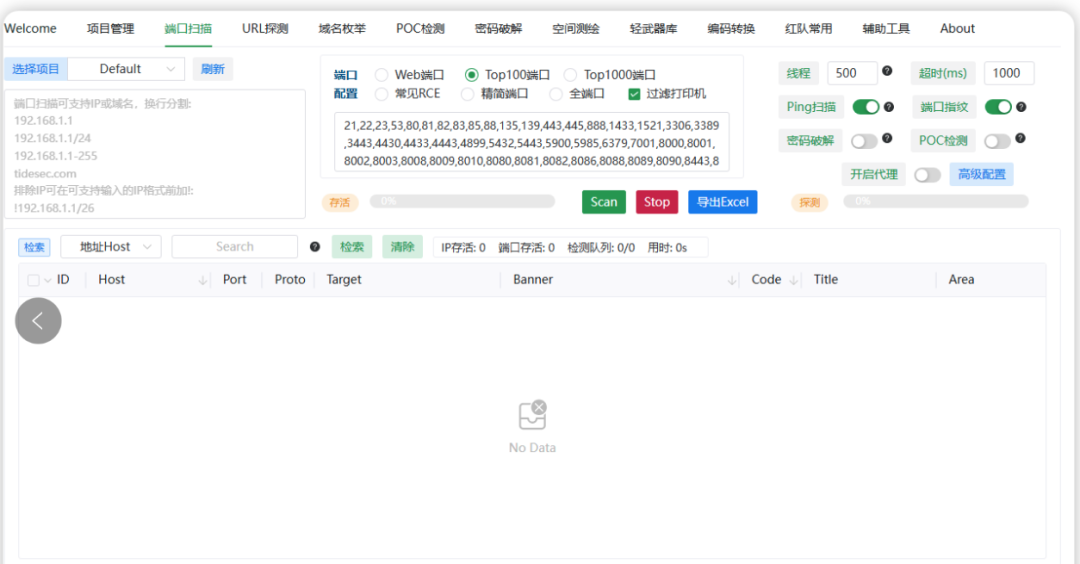Image resolution: width=1080 pixels, height=564 pixels.
Task: Click the 清除 clear button
Action: (x=402, y=247)
